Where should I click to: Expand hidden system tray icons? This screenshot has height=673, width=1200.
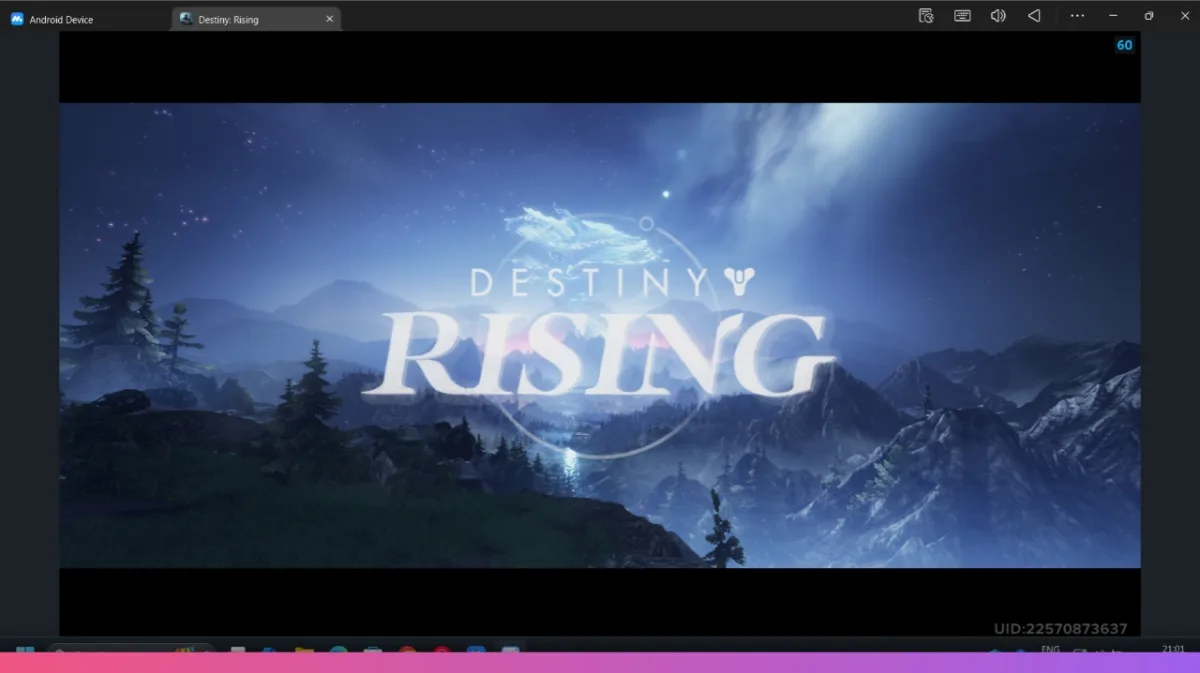tap(995, 650)
